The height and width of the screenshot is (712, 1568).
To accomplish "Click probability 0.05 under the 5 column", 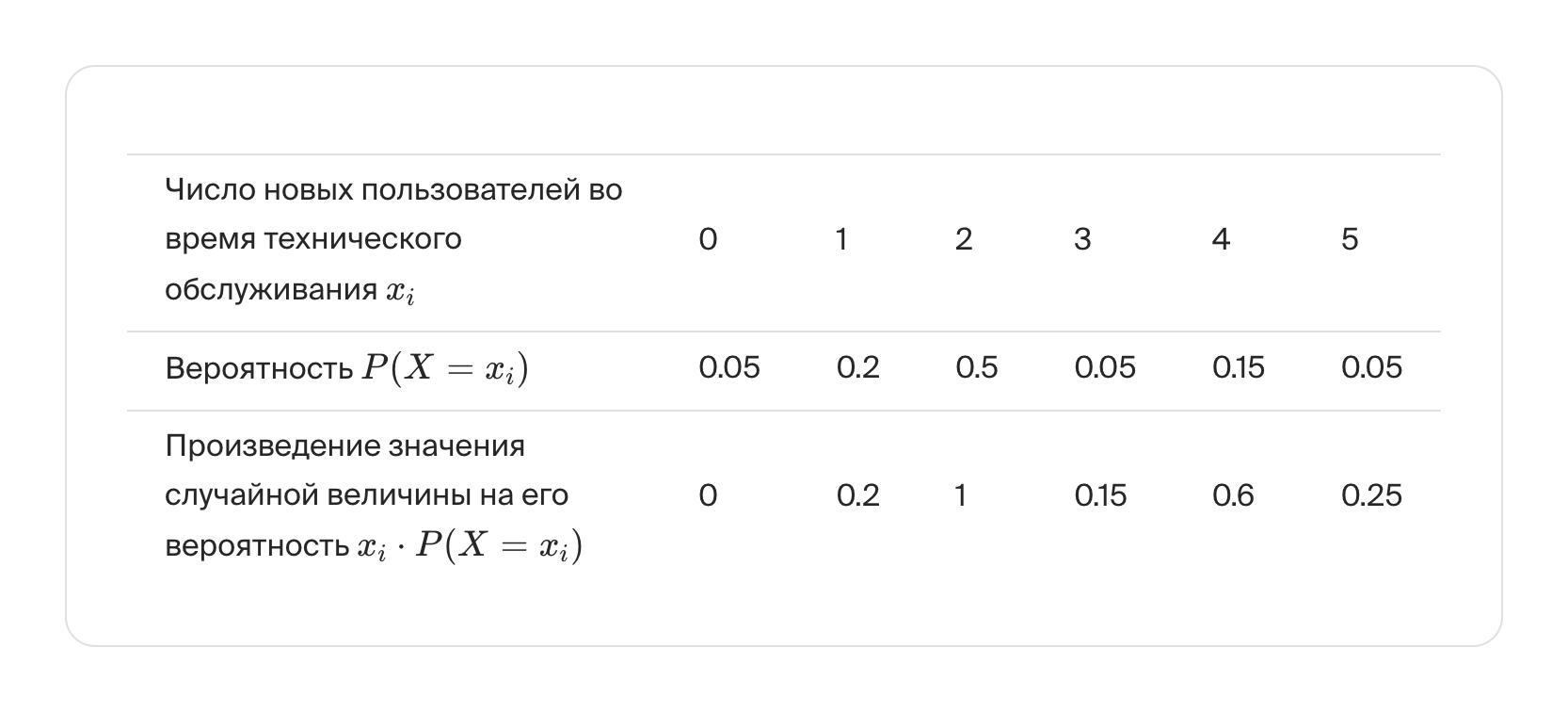I will coord(1371,367).
